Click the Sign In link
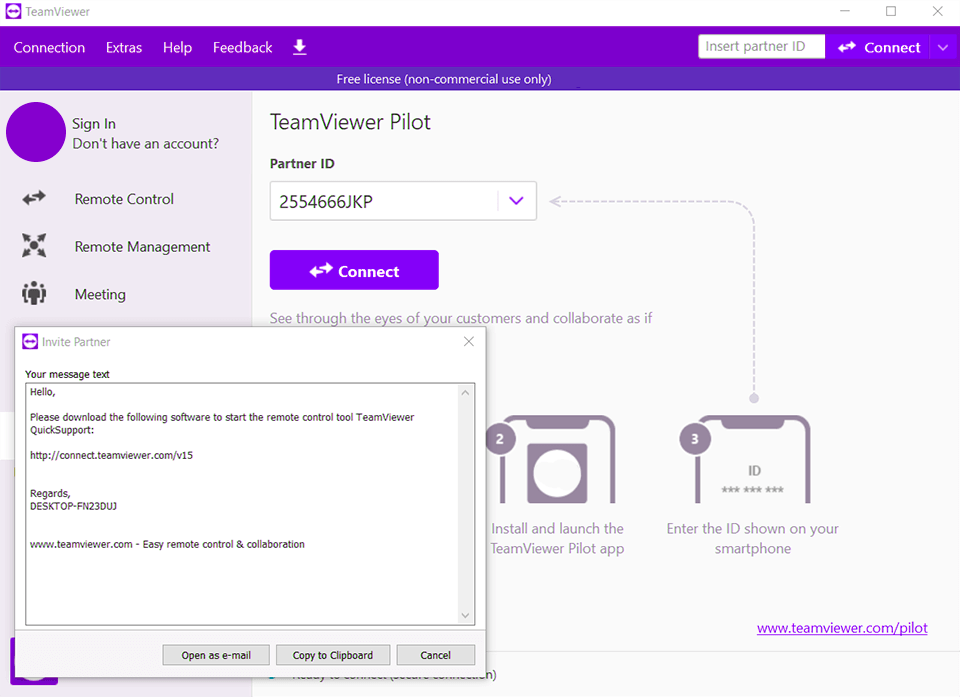 [94, 124]
